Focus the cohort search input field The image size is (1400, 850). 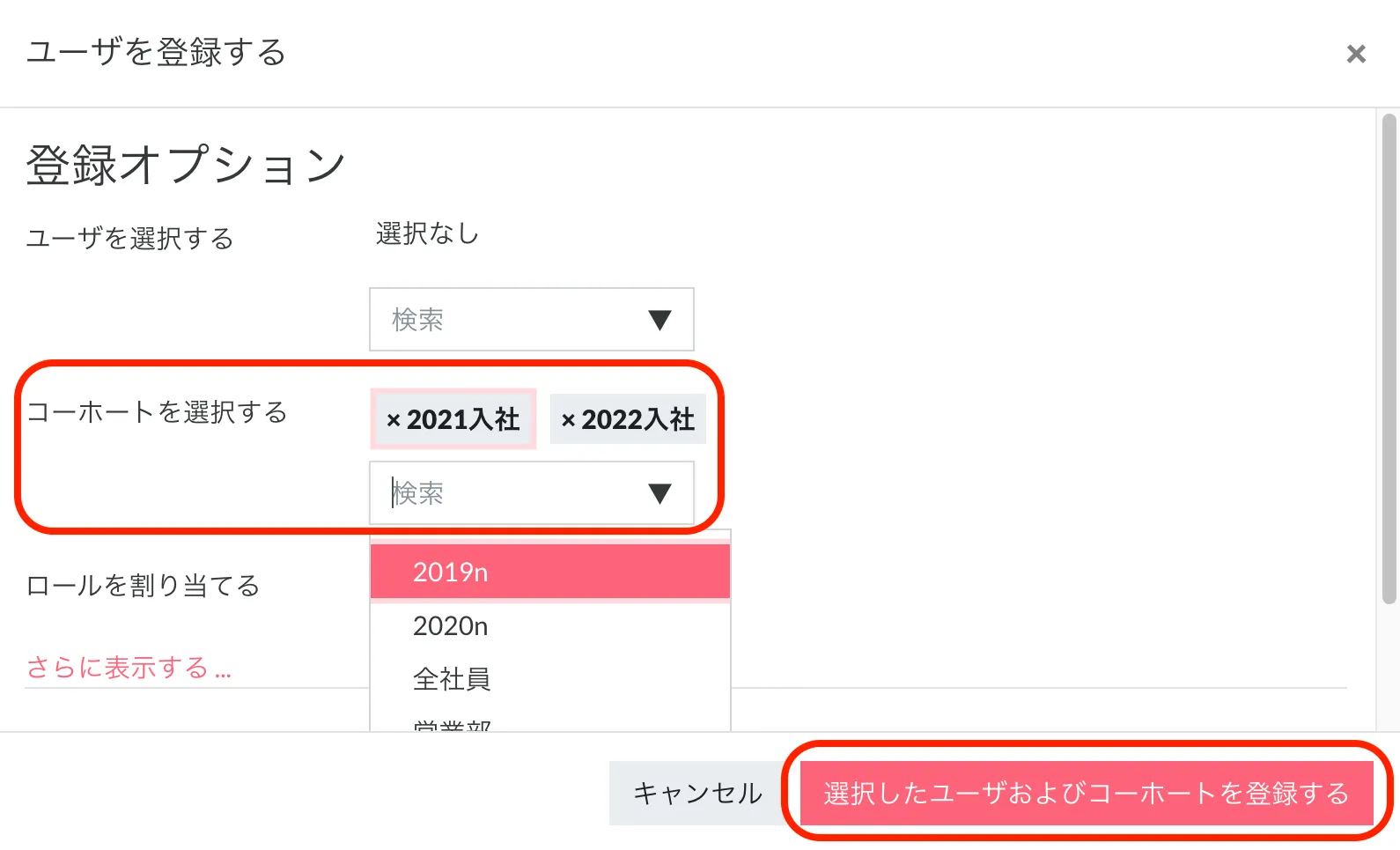tap(511, 493)
